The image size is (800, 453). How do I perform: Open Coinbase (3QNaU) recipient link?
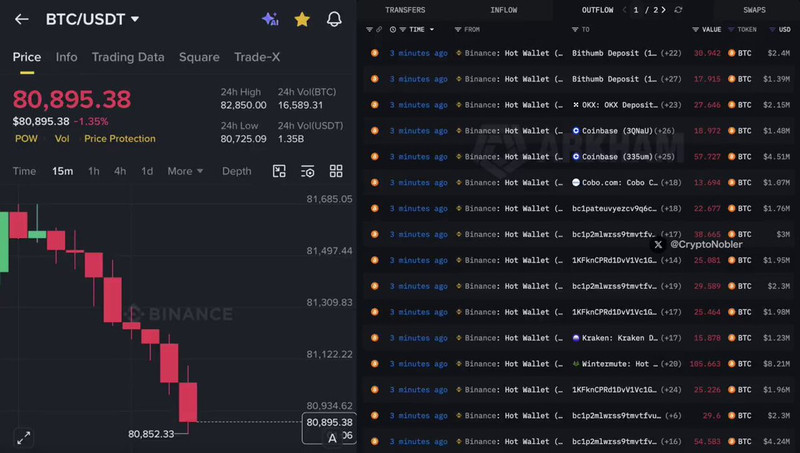click(613, 131)
